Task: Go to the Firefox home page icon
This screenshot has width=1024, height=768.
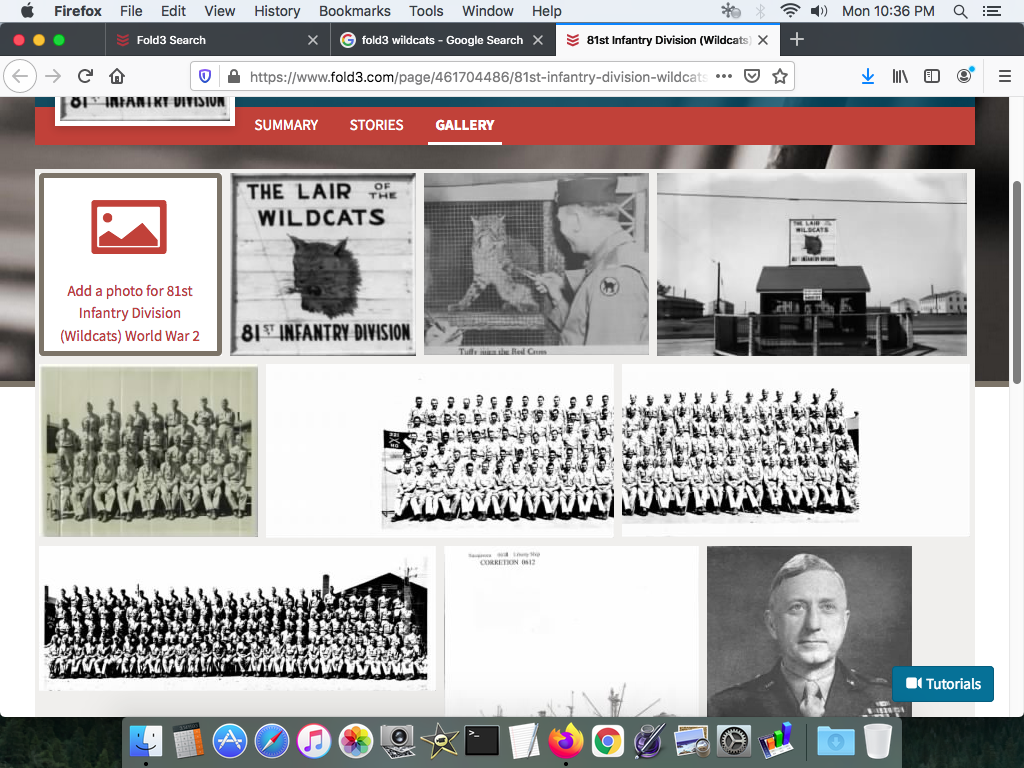Action: 117,76
